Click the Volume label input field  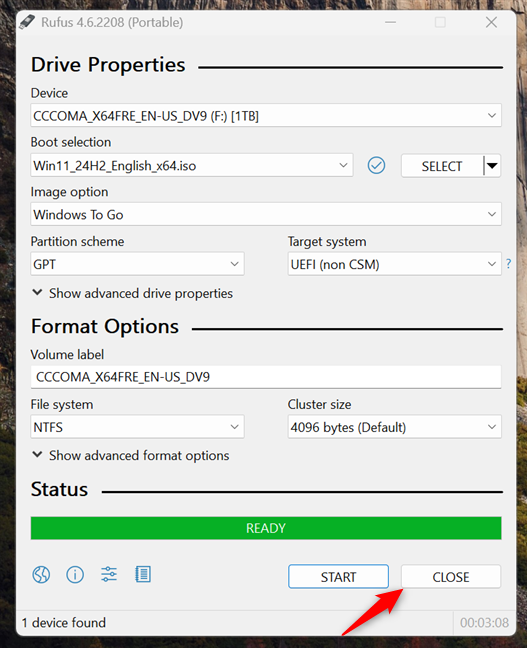[266, 377]
